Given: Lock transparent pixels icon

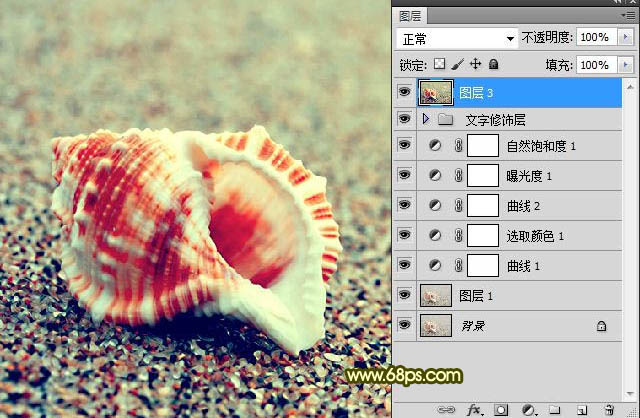Looking at the screenshot, I should (x=439, y=64).
